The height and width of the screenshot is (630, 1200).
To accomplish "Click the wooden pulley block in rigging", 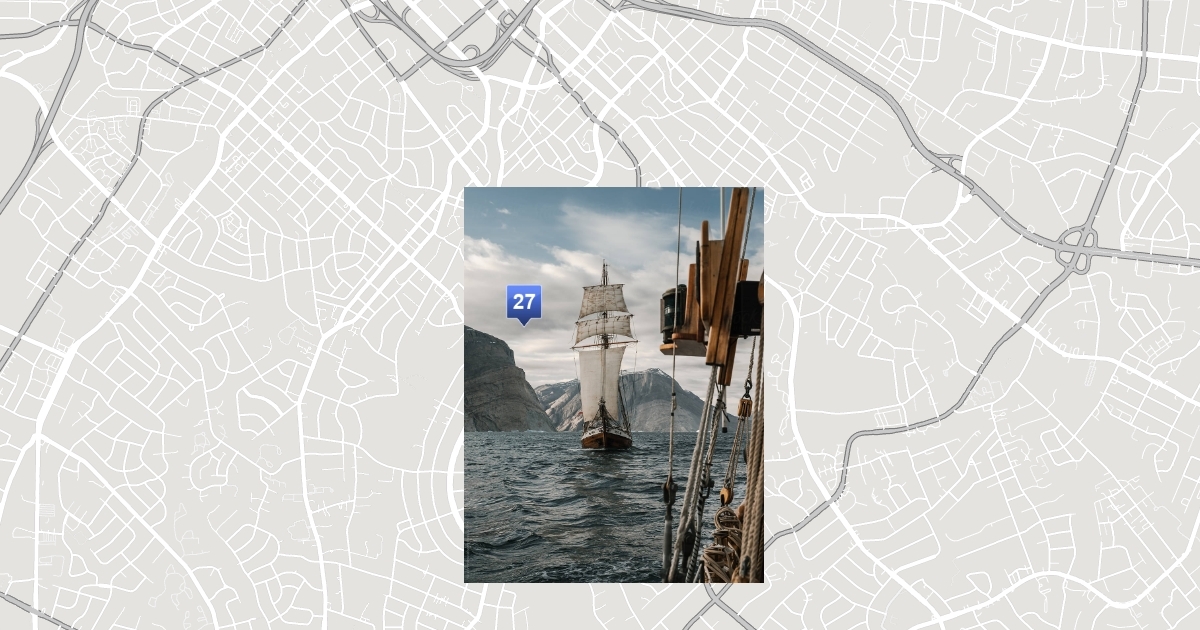I will pos(744,405).
